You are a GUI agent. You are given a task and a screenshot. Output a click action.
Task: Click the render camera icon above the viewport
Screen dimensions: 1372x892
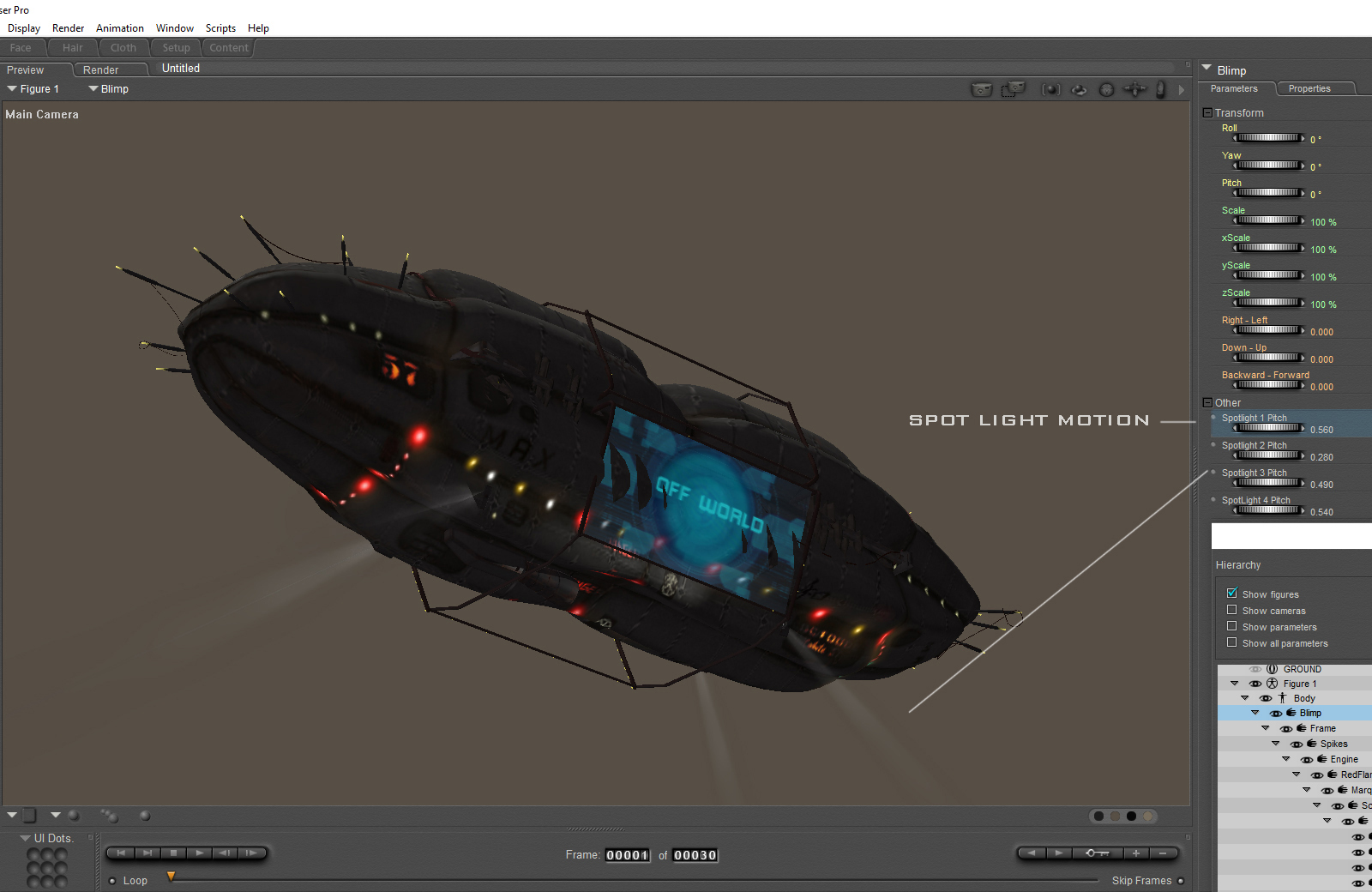click(x=981, y=89)
